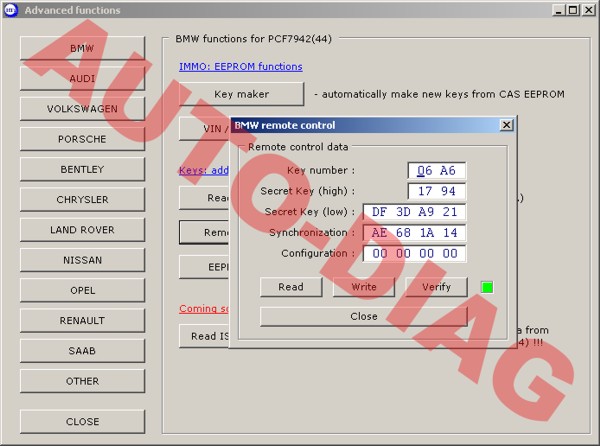
Task: Write the remote control data
Action: (x=364, y=287)
